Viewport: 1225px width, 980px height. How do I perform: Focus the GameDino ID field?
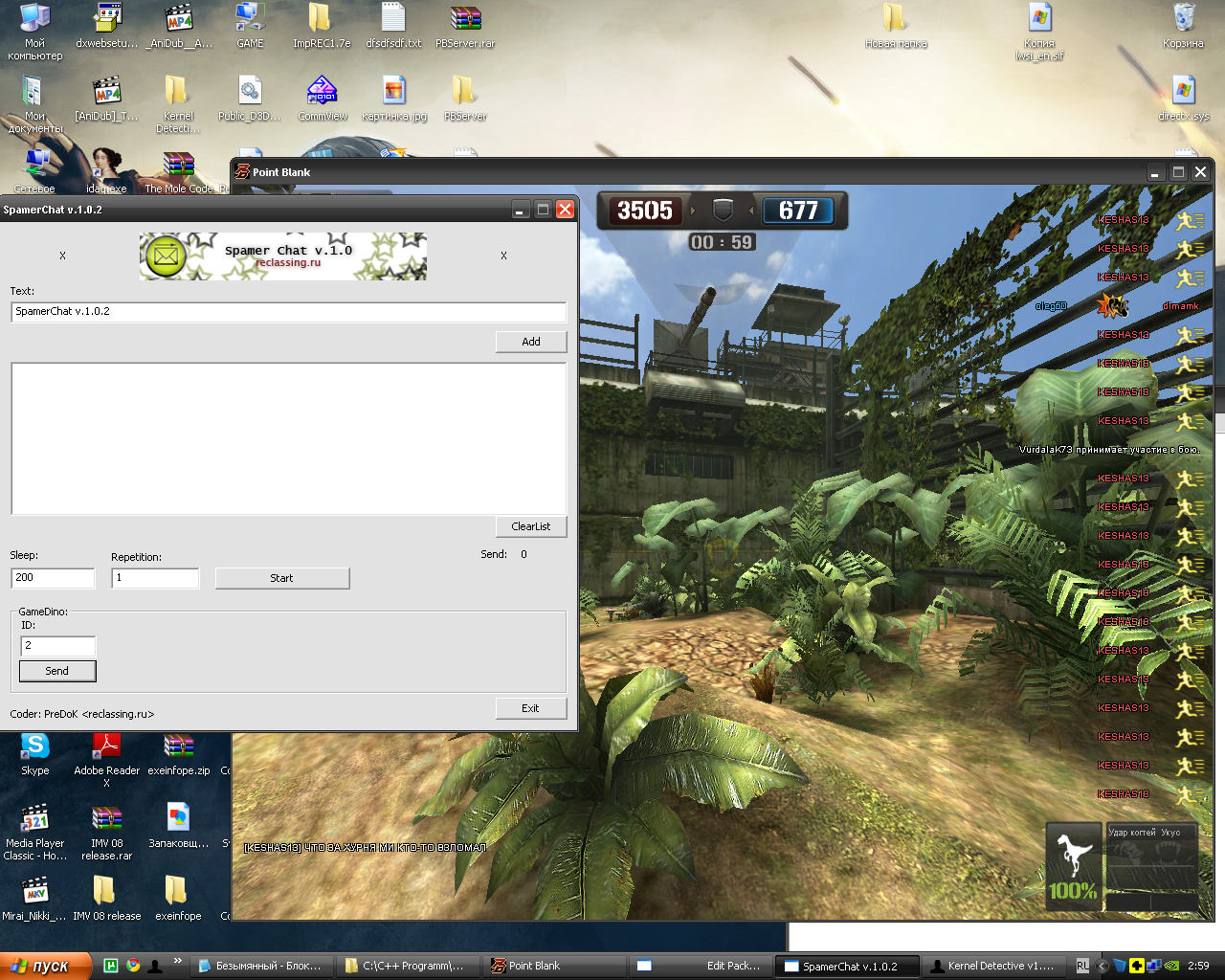[57, 646]
